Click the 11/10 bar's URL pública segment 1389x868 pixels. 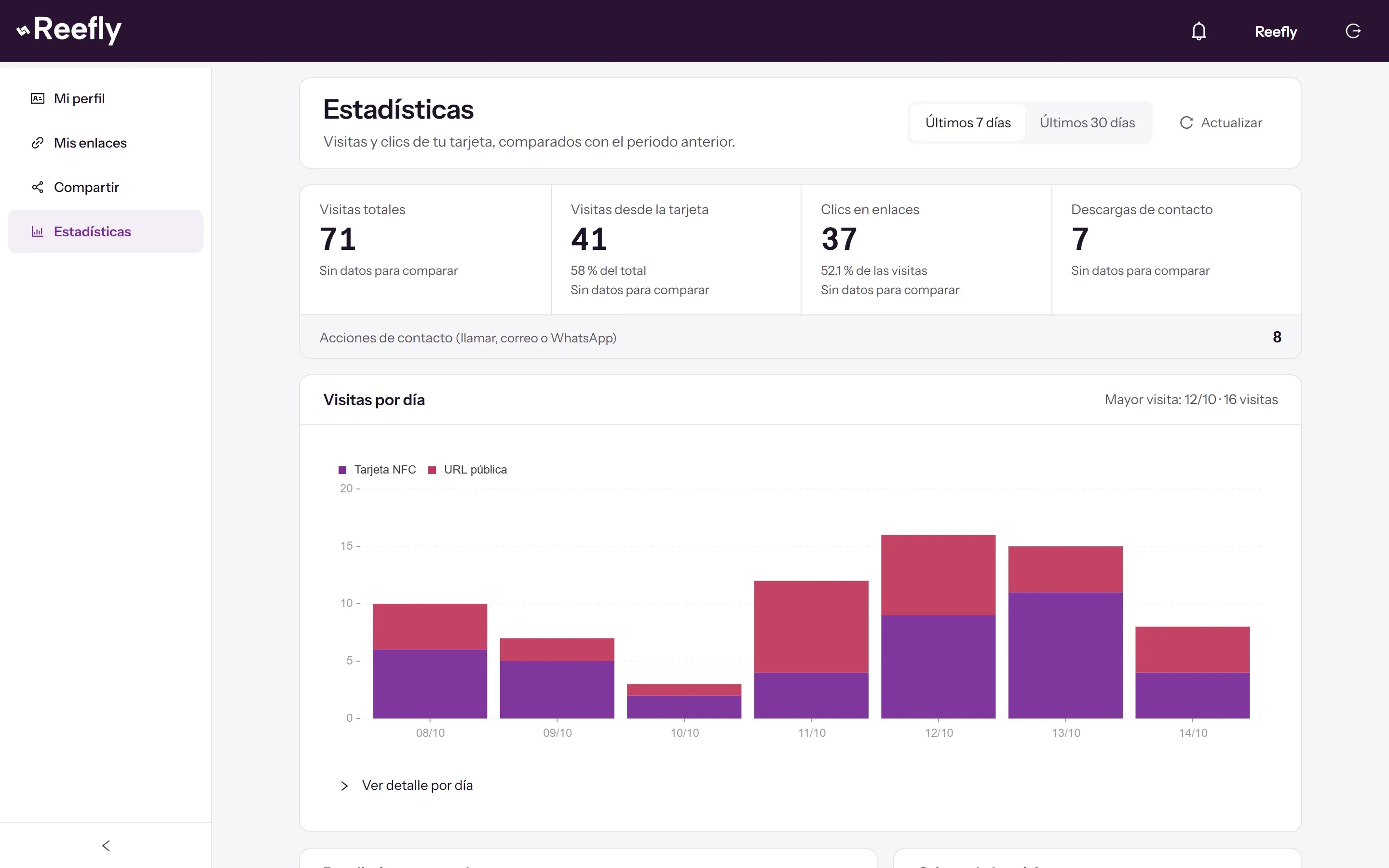(x=811, y=626)
